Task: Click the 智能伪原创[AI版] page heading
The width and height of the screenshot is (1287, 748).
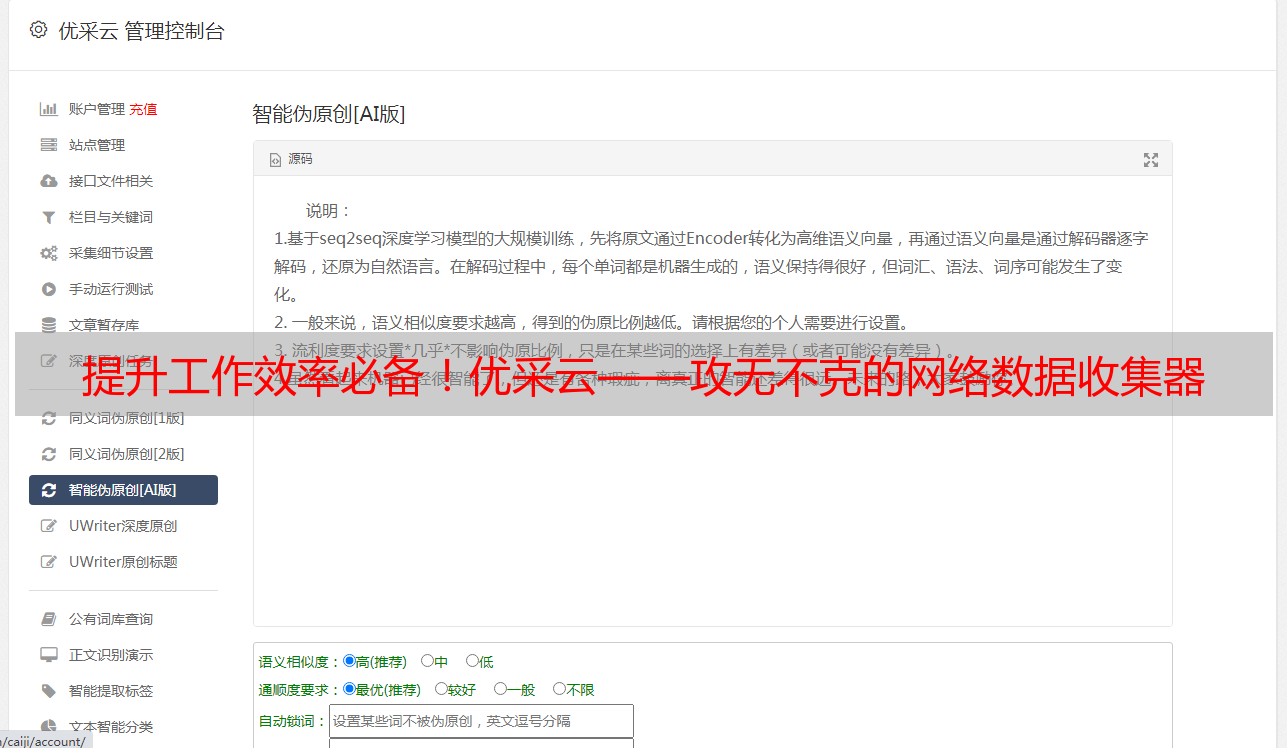Action: click(x=329, y=114)
